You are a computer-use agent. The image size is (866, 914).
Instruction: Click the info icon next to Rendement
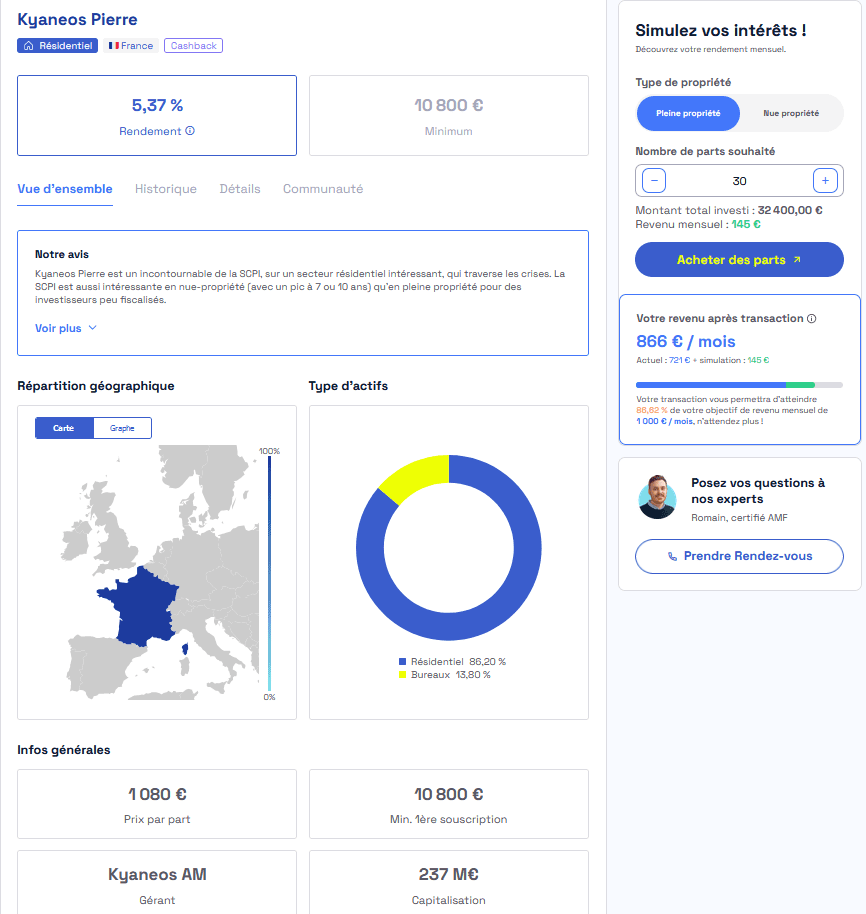click(190, 131)
